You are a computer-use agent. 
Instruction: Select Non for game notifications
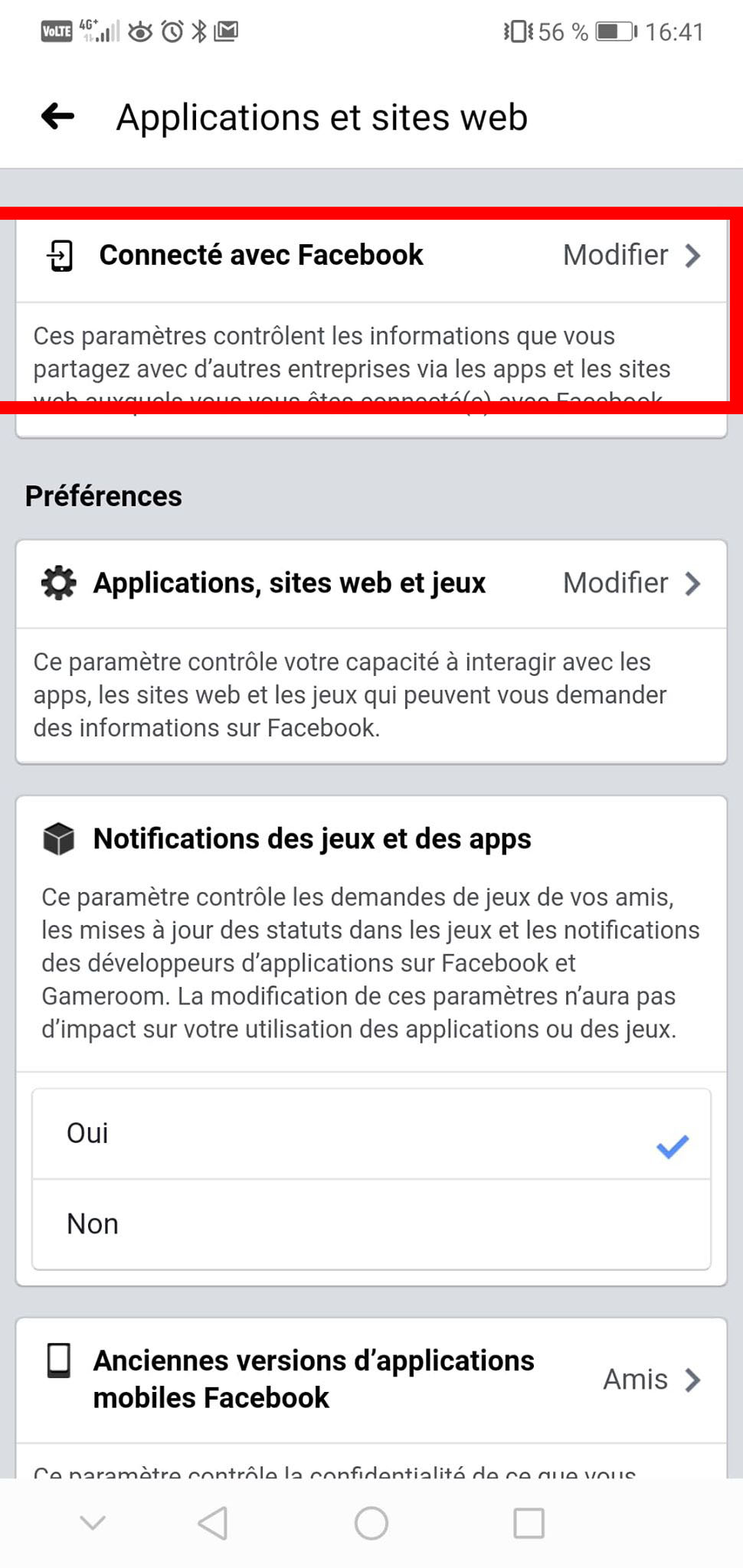pos(93,1224)
